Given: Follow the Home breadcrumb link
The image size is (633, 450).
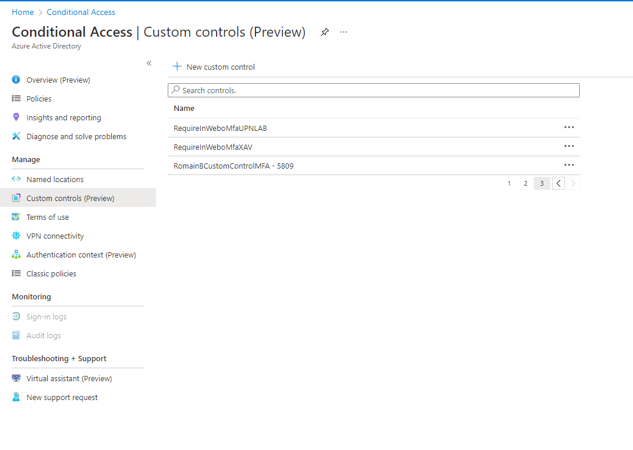Looking at the screenshot, I should pyautogui.click(x=22, y=12).
